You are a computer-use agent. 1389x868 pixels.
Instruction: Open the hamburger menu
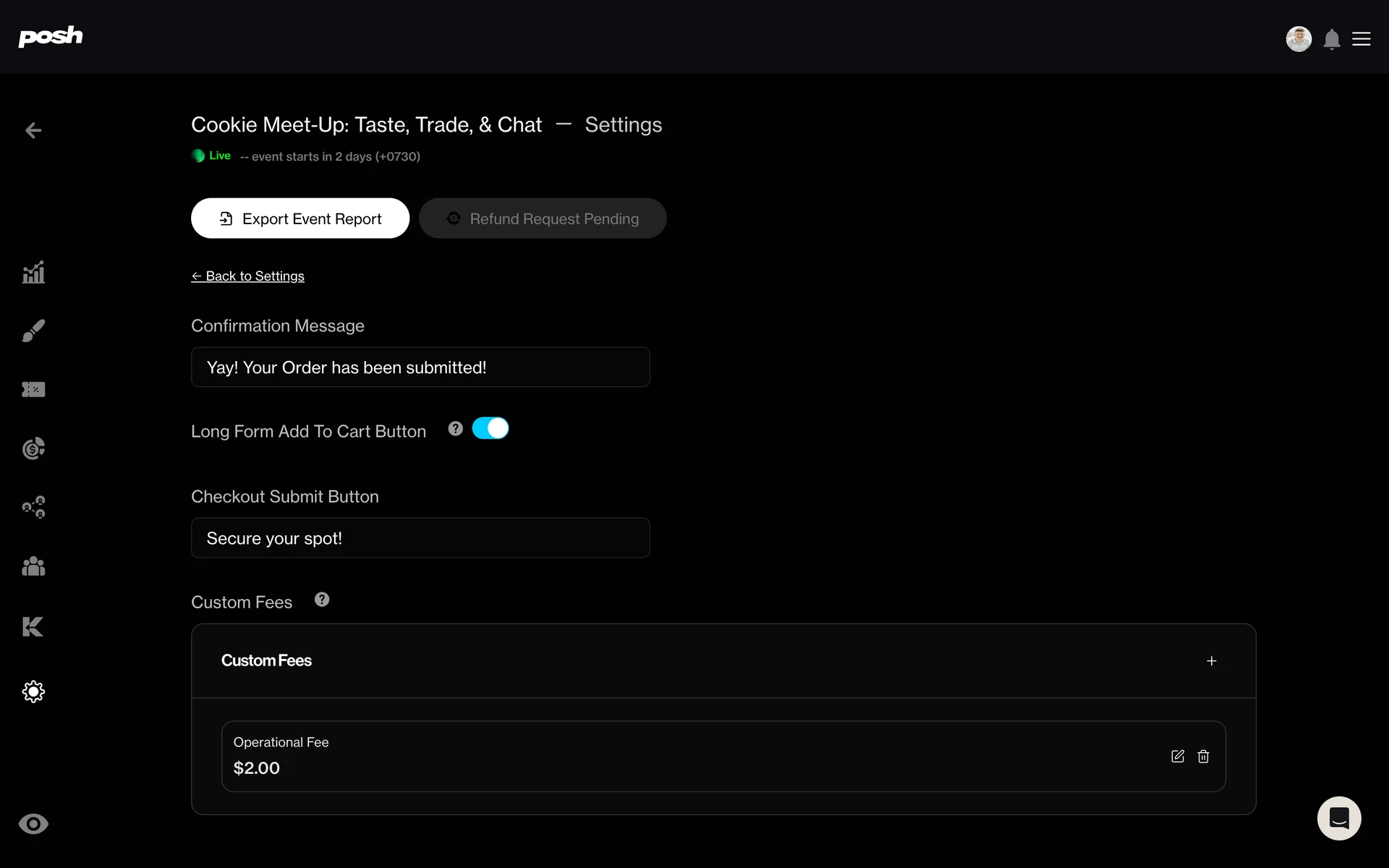click(x=1361, y=39)
